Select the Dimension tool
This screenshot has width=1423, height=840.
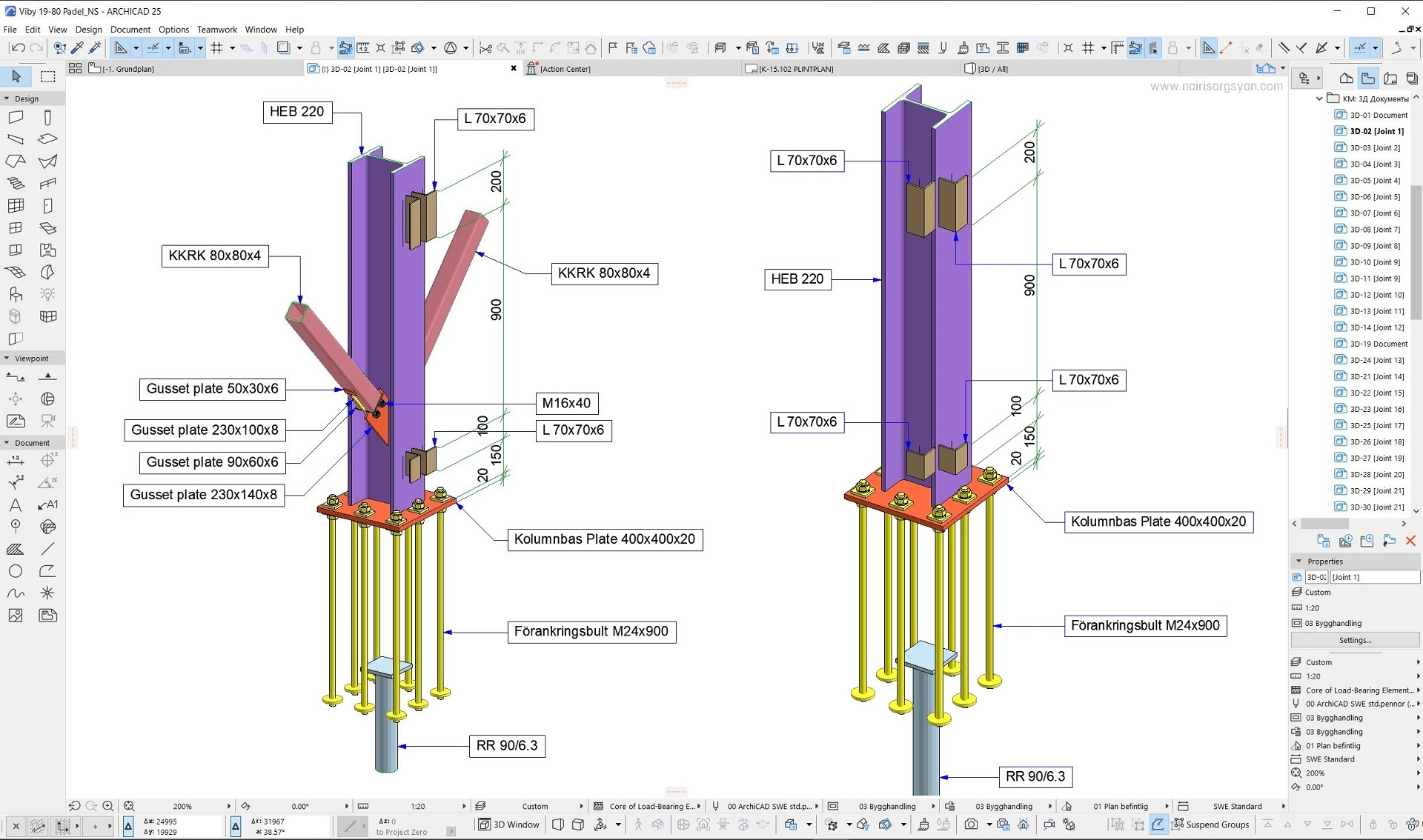(16, 461)
